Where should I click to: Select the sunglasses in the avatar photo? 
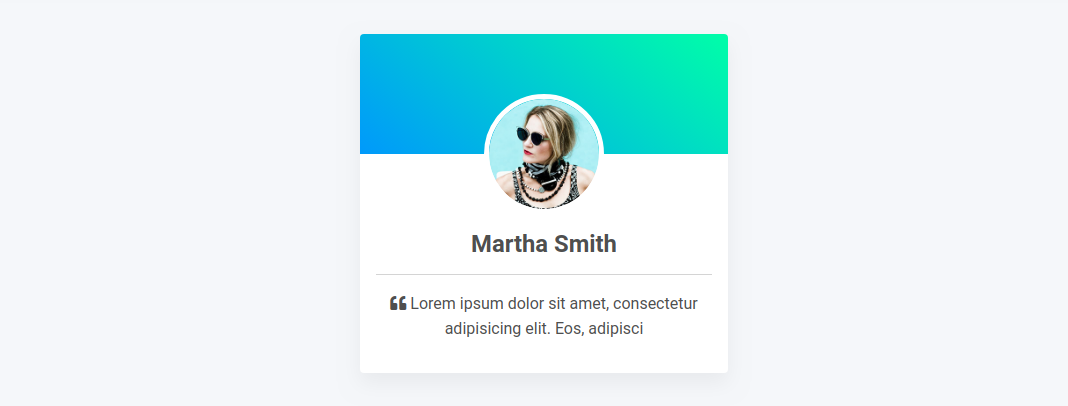pyautogui.click(x=531, y=135)
